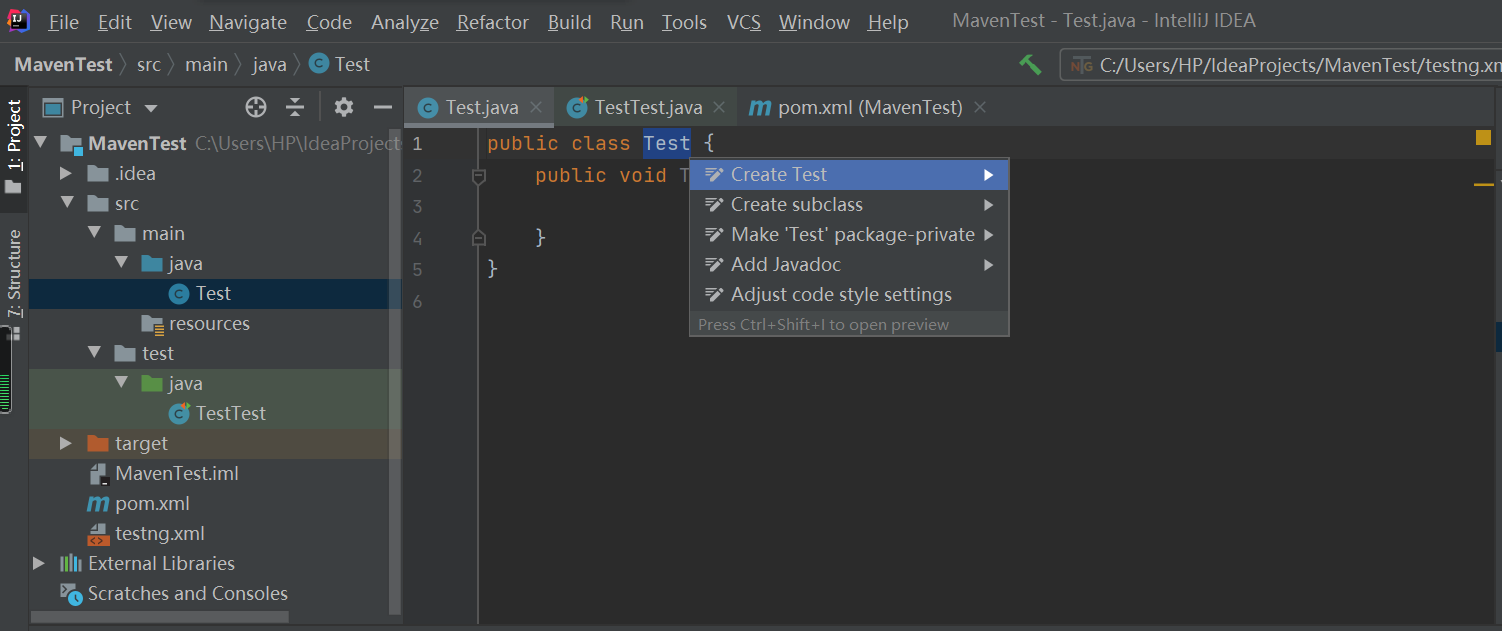
Task: Collapse the main folder
Action: 94,233
